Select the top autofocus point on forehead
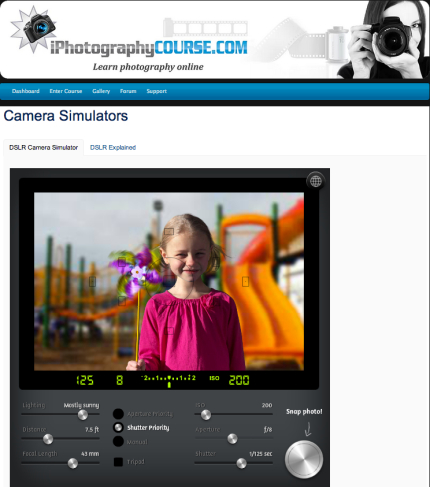This screenshot has height=487, width=430. click(x=169, y=231)
